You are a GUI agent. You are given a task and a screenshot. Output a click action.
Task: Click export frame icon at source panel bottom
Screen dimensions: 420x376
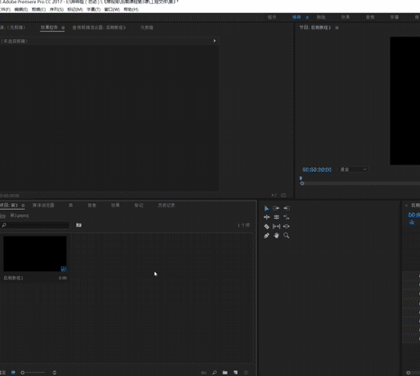click(284, 195)
